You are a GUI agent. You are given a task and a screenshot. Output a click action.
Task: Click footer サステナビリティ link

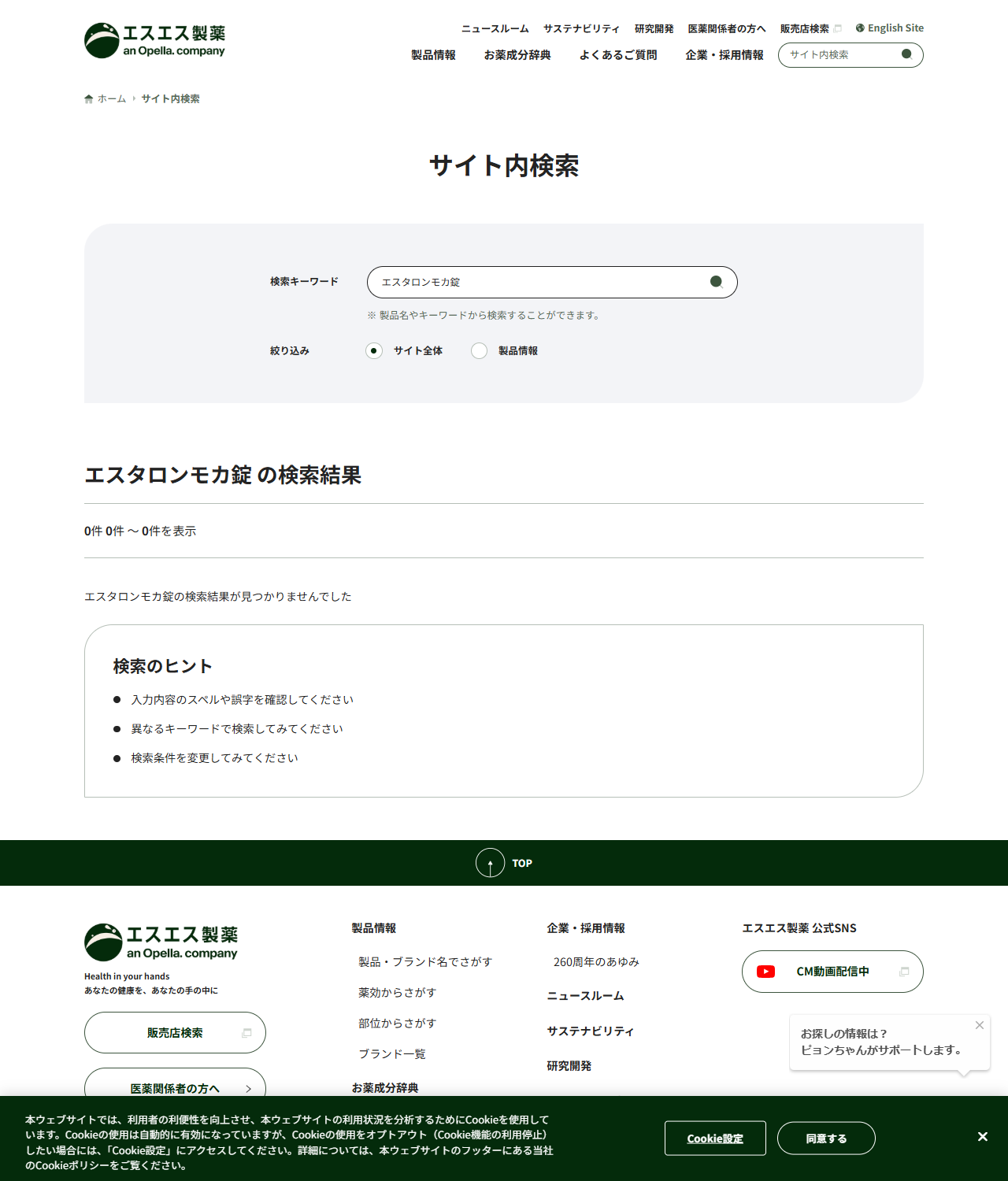[x=591, y=1031]
